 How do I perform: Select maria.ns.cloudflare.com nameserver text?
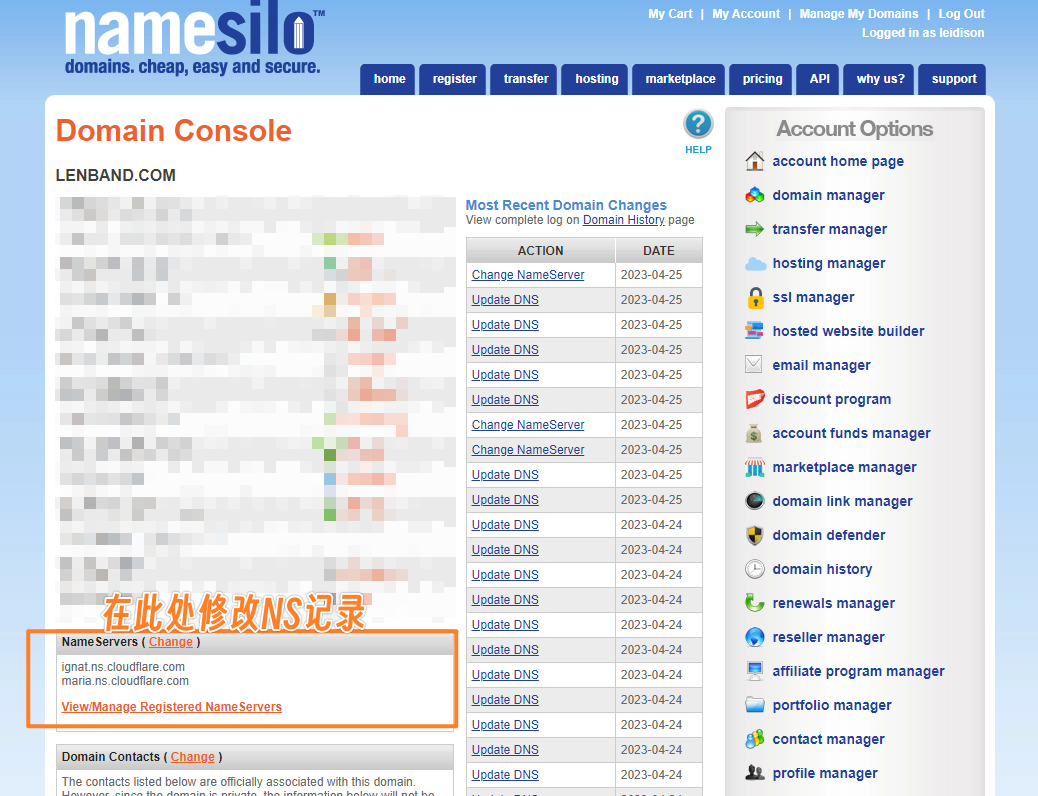pyautogui.click(x=125, y=681)
